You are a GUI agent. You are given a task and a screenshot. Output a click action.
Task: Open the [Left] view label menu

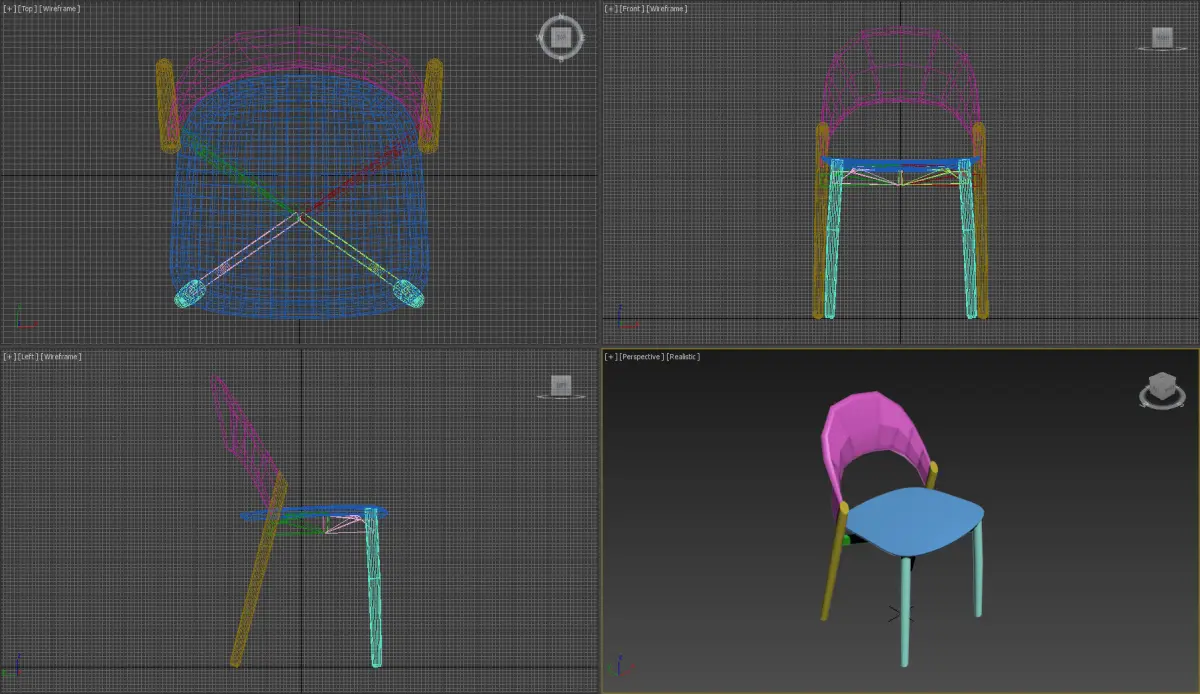click(x=26, y=356)
